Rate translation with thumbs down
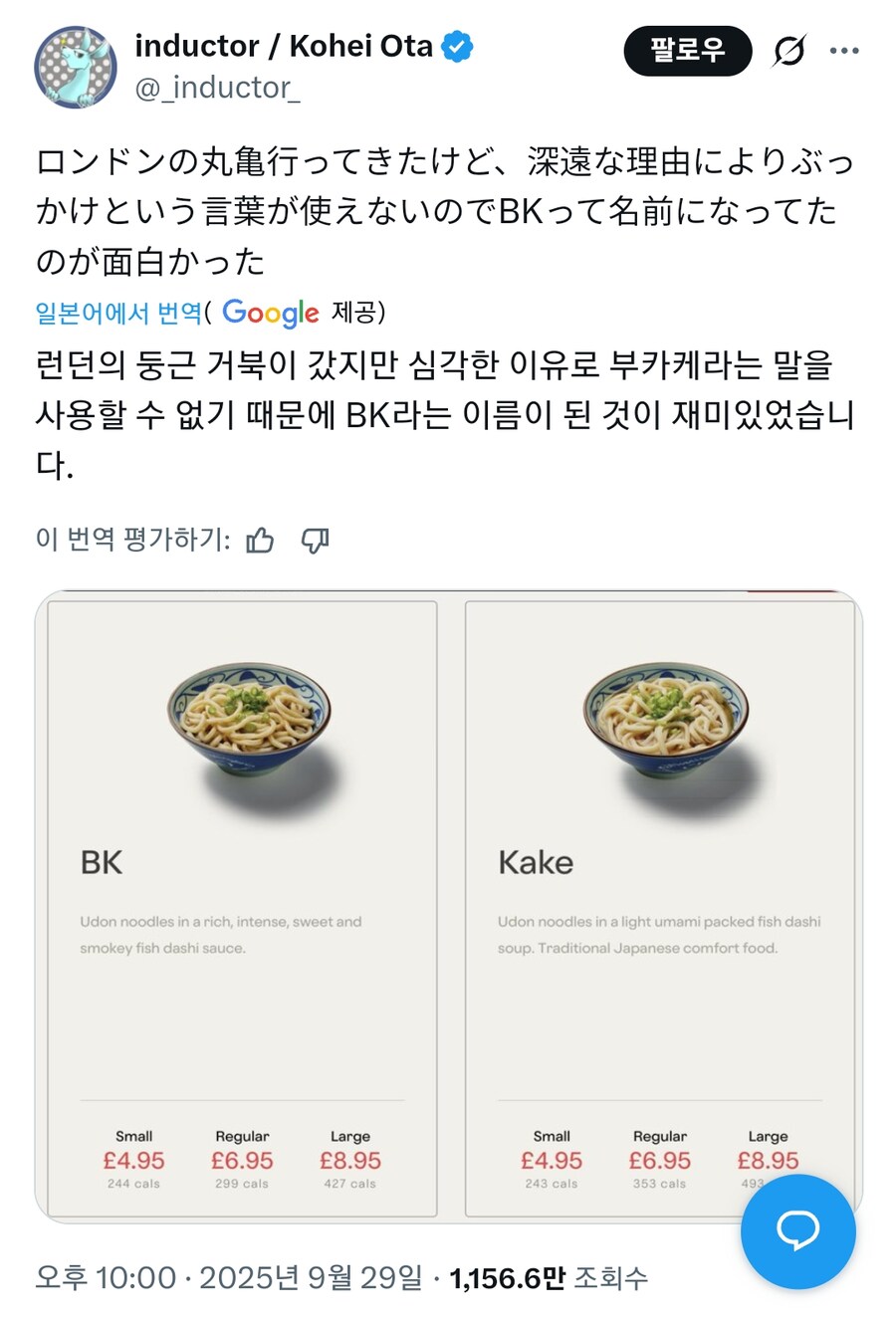The height and width of the screenshot is (1324, 896). click(x=315, y=540)
